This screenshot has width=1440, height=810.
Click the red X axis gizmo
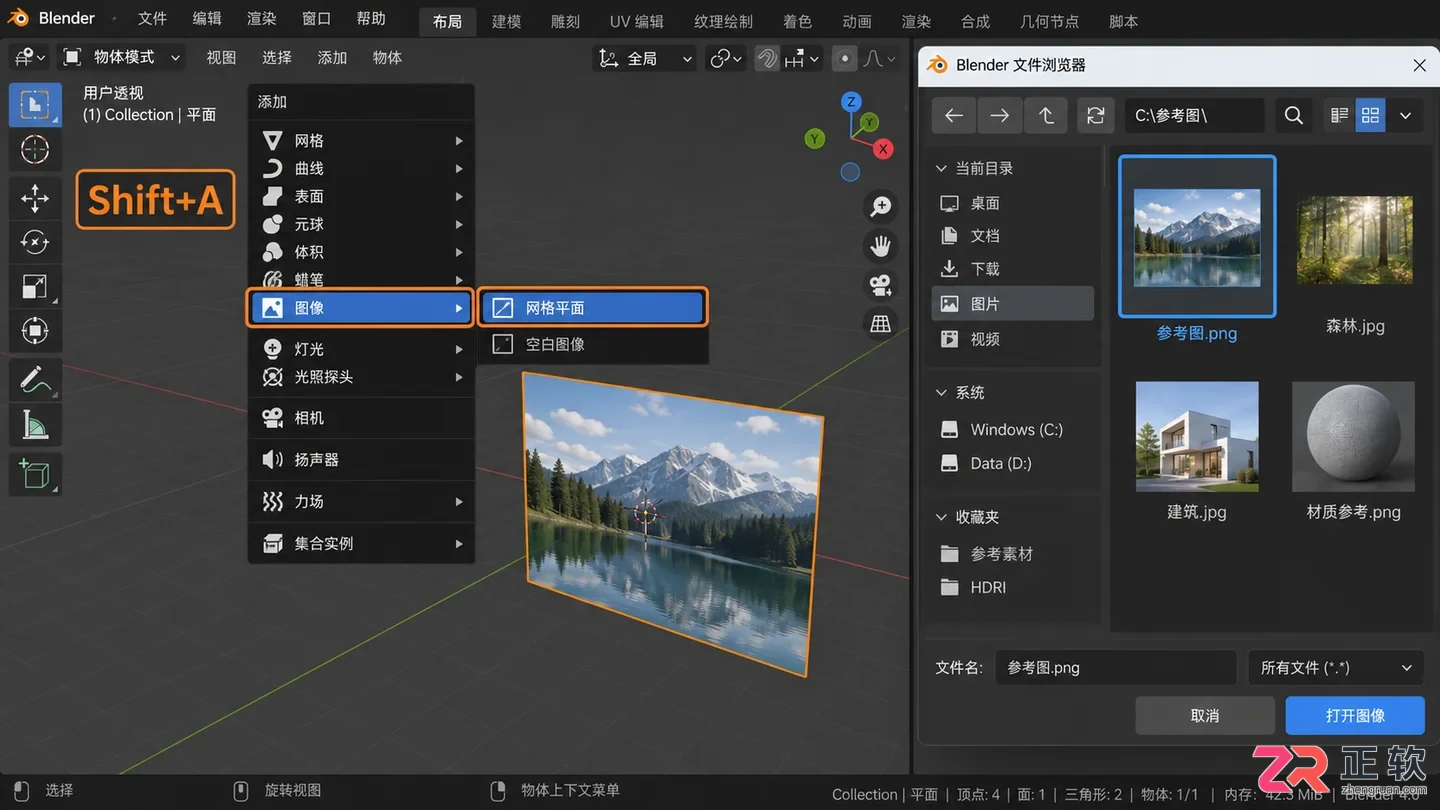click(883, 149)
